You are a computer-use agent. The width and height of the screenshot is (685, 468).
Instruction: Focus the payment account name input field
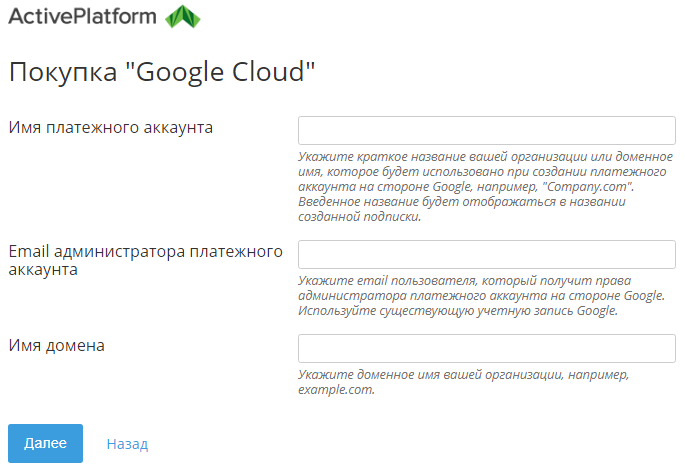coord(487,131)
